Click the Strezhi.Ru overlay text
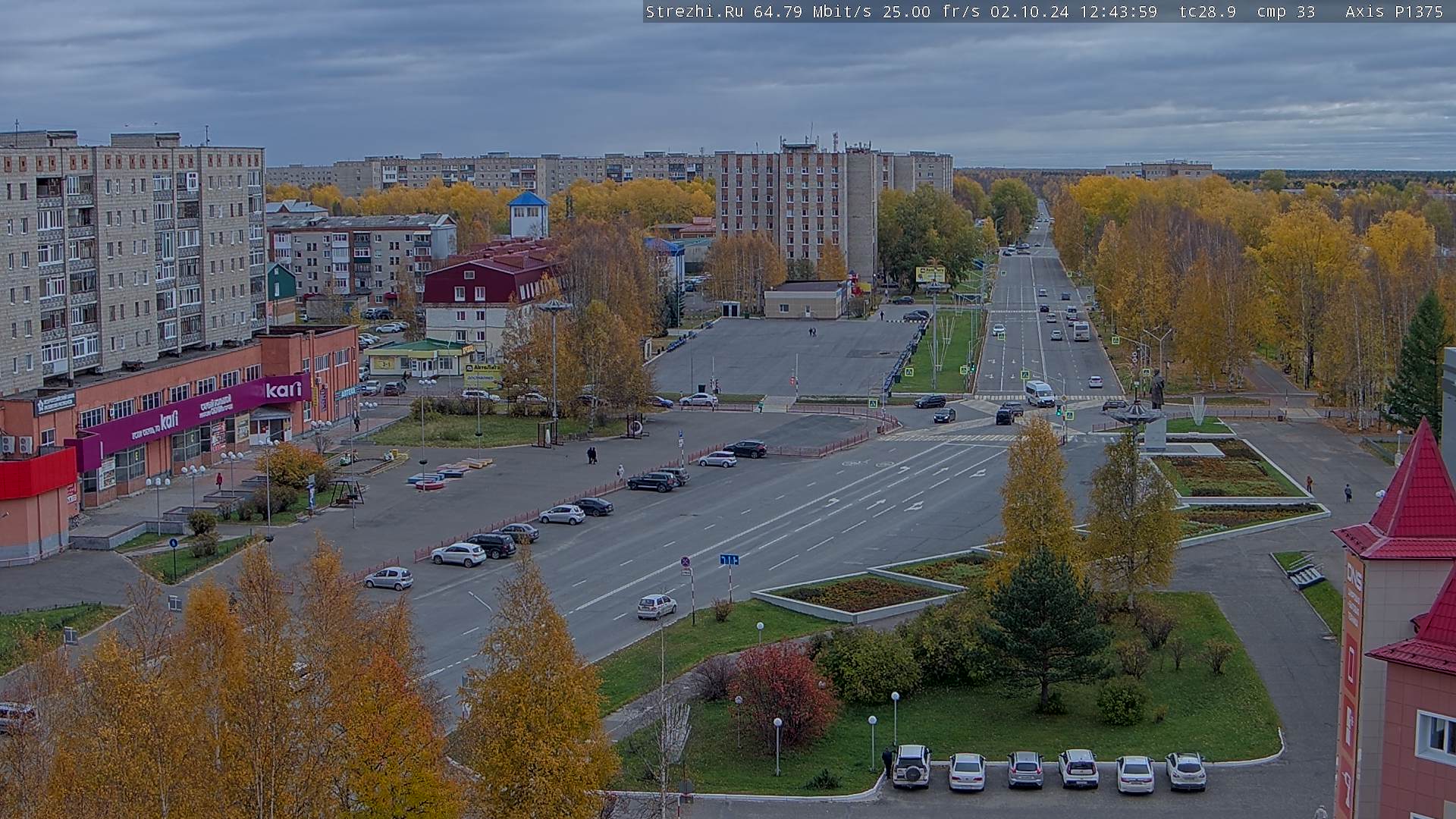 coord(695,11)
